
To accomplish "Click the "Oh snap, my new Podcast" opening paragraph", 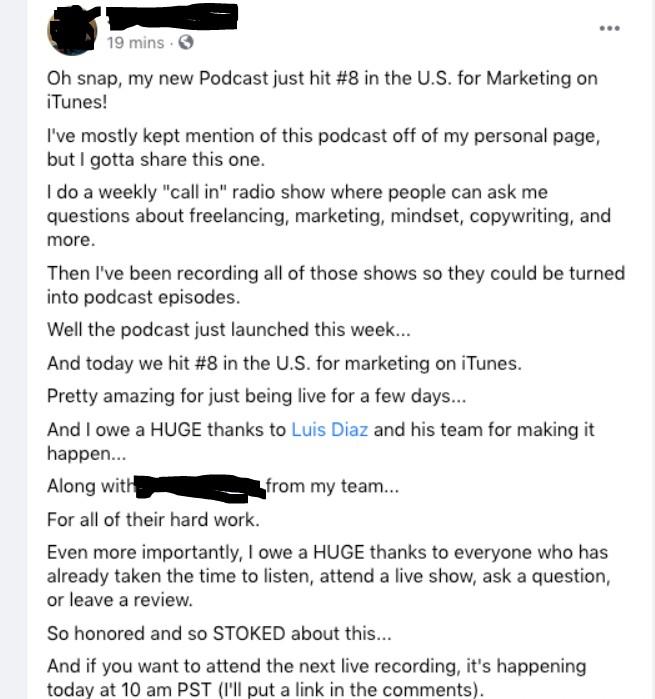I will pyautogui.click(x=322, y=90).
